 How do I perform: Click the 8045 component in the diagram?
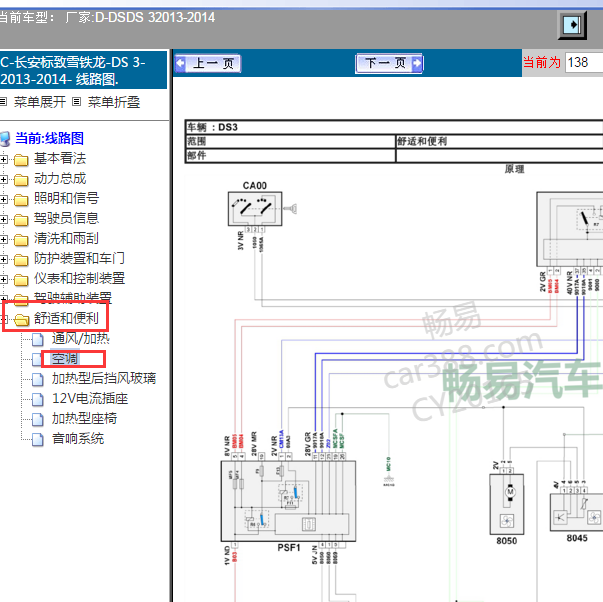click(576, 512)
